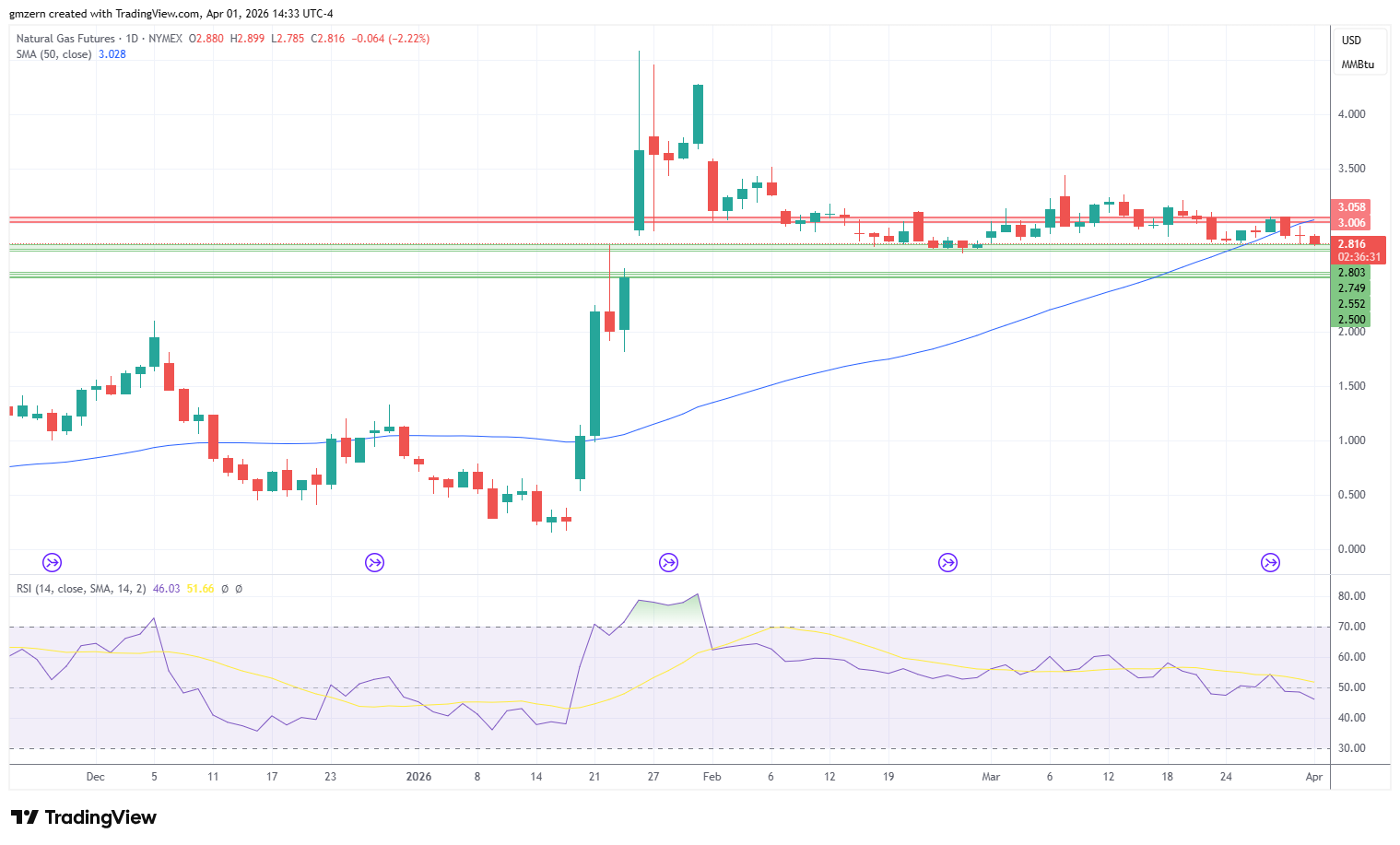This screenshot has height=845, width=1400.
Task: Select the green 2.803 price level tag
Action: coord(1351,273)
